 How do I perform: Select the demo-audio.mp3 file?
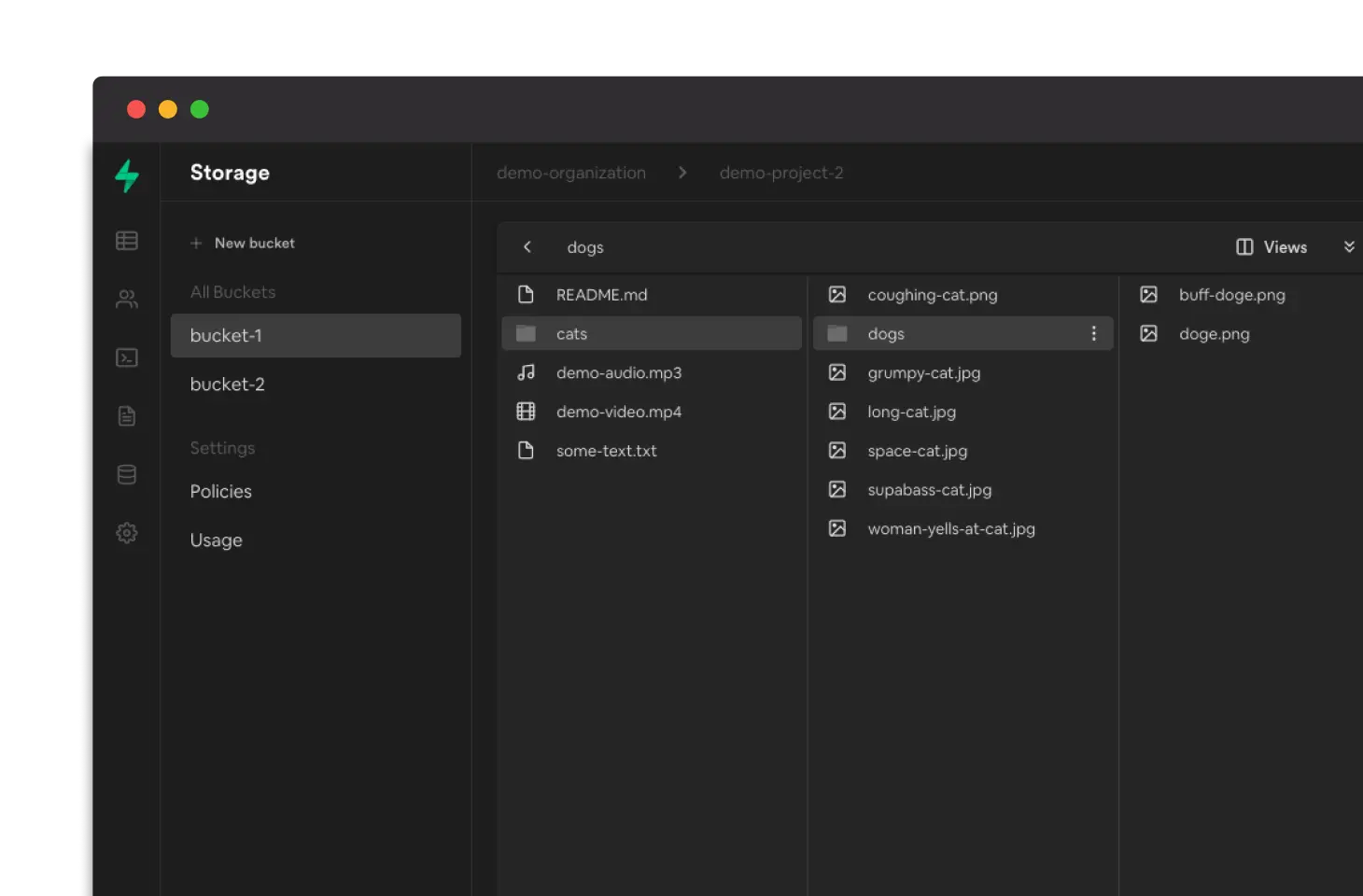click(618, 373)
